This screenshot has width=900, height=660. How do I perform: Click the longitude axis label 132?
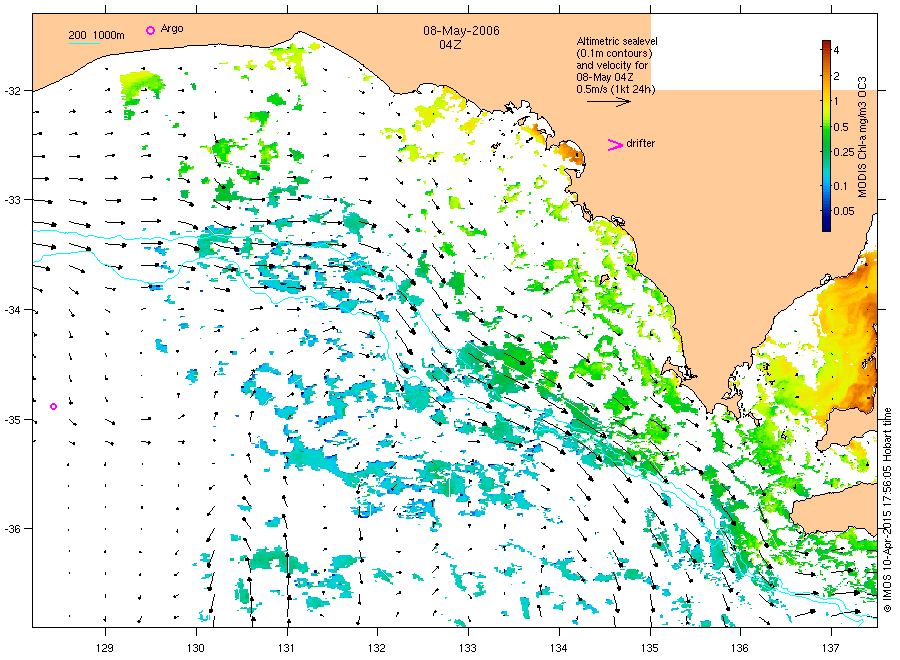pyautogui.click(x=377, y=648)
